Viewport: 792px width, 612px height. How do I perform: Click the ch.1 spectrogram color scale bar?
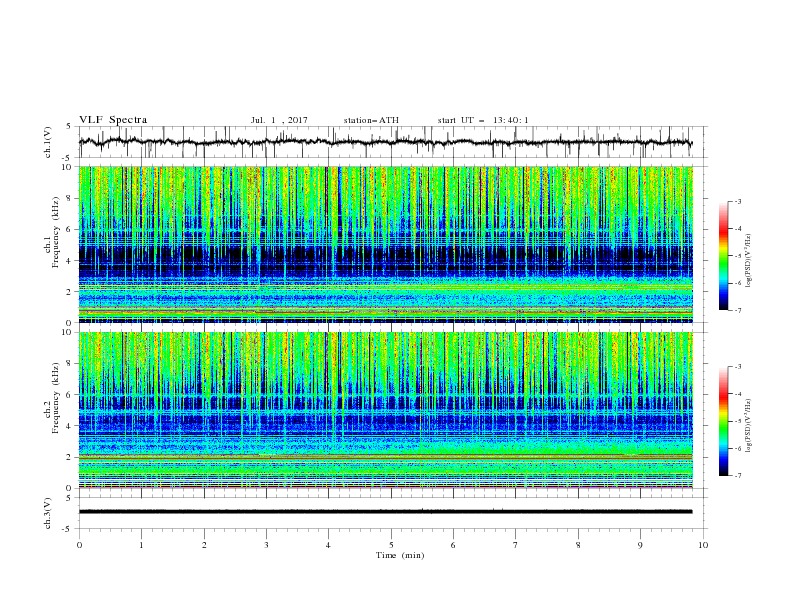[724, 256]
